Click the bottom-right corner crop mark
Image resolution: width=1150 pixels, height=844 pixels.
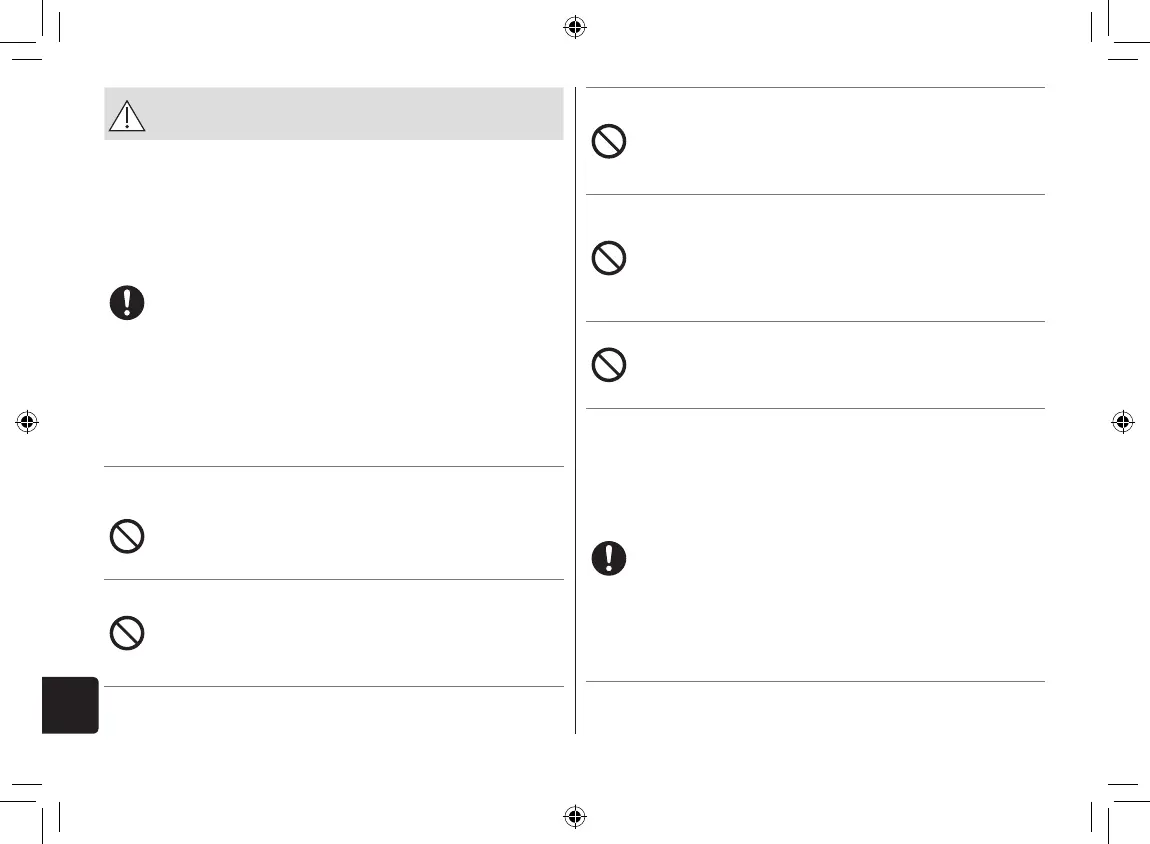coord(1108,802)
